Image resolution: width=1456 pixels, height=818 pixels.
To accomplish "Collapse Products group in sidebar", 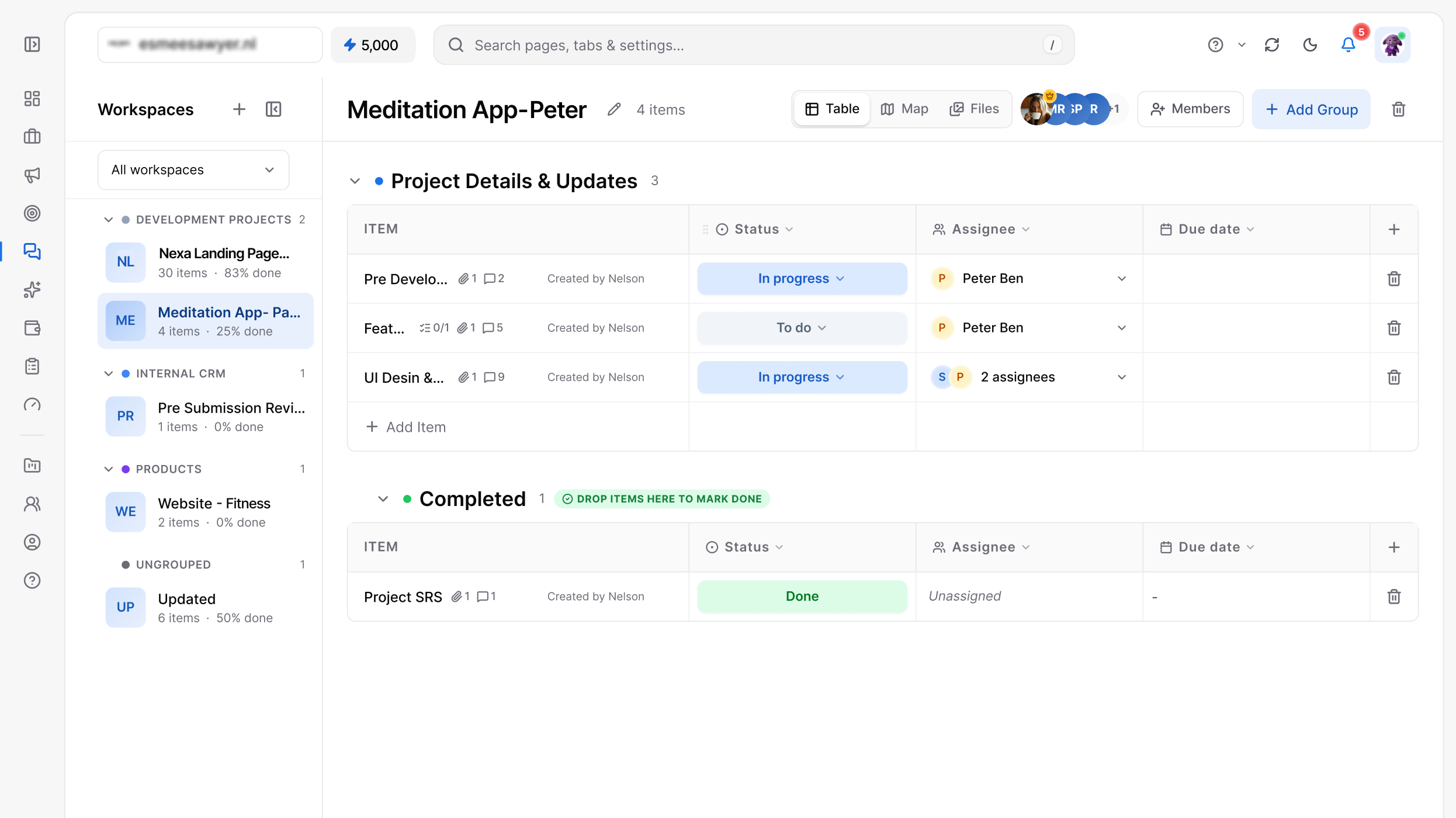I will click(108, 469).
